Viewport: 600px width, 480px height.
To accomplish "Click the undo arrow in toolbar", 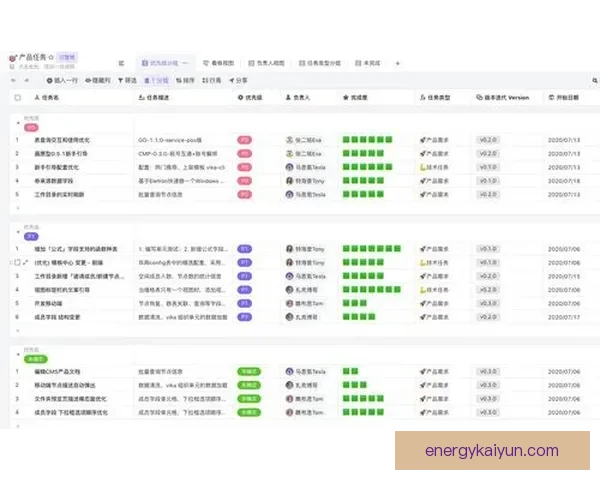I will tap(14, 80).
